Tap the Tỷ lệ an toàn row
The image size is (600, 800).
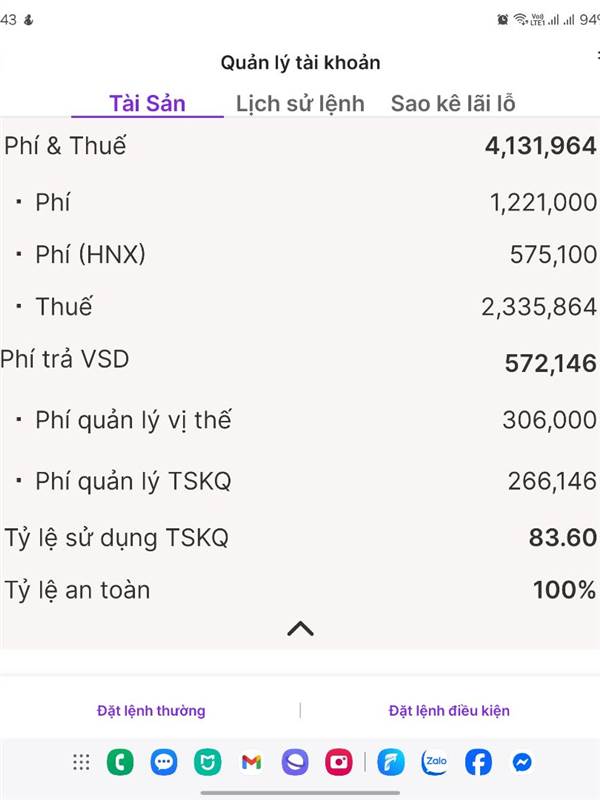tap(300, 590)
